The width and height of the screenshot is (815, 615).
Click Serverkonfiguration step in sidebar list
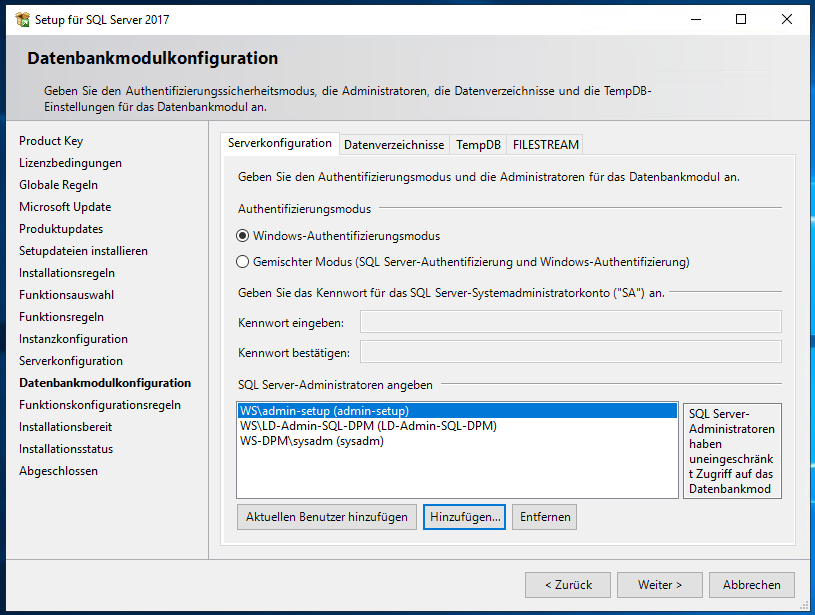tap(71, 361)
